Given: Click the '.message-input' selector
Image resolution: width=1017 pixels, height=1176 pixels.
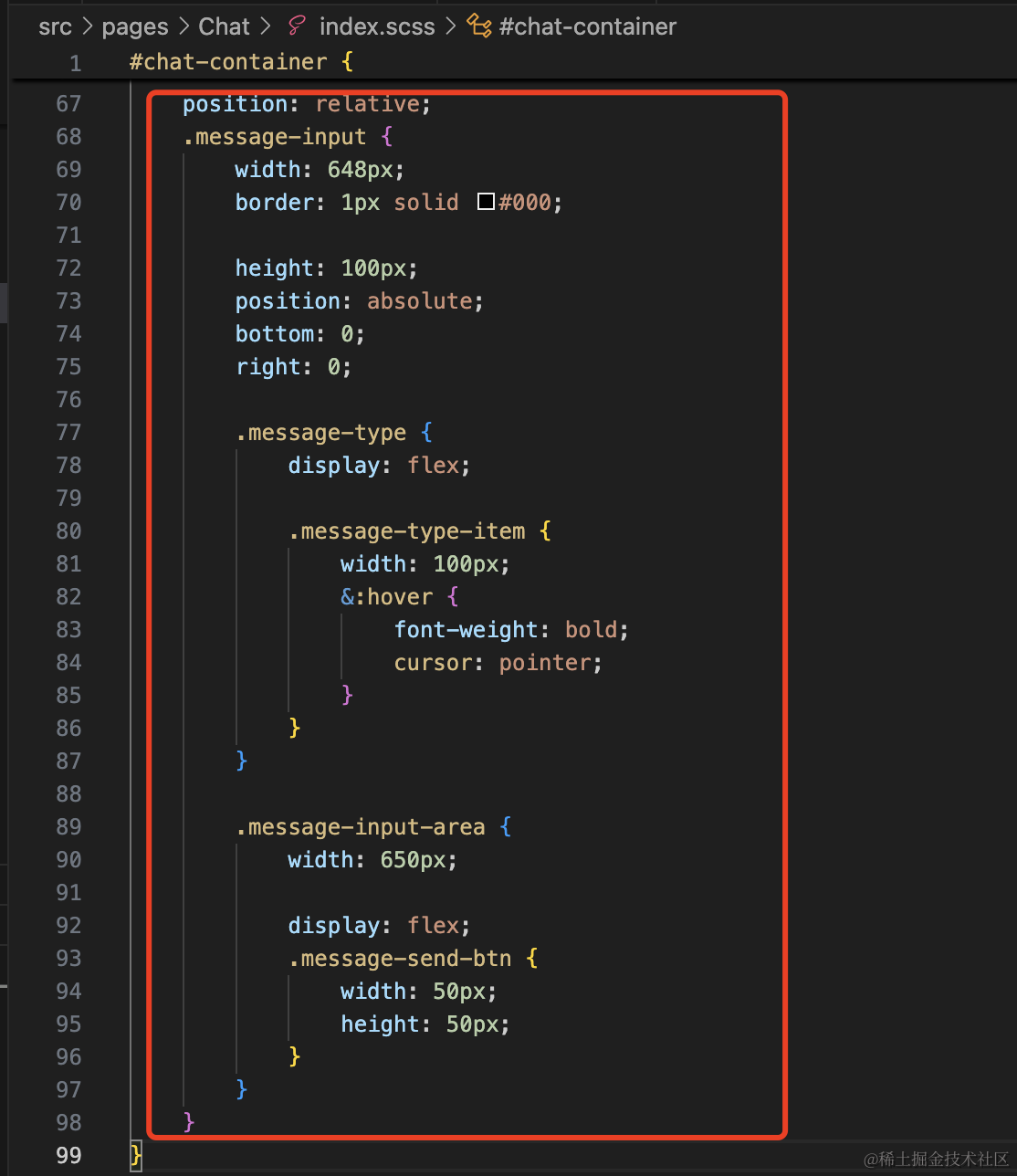Looking at the screenshot, I should click(274, 137).
